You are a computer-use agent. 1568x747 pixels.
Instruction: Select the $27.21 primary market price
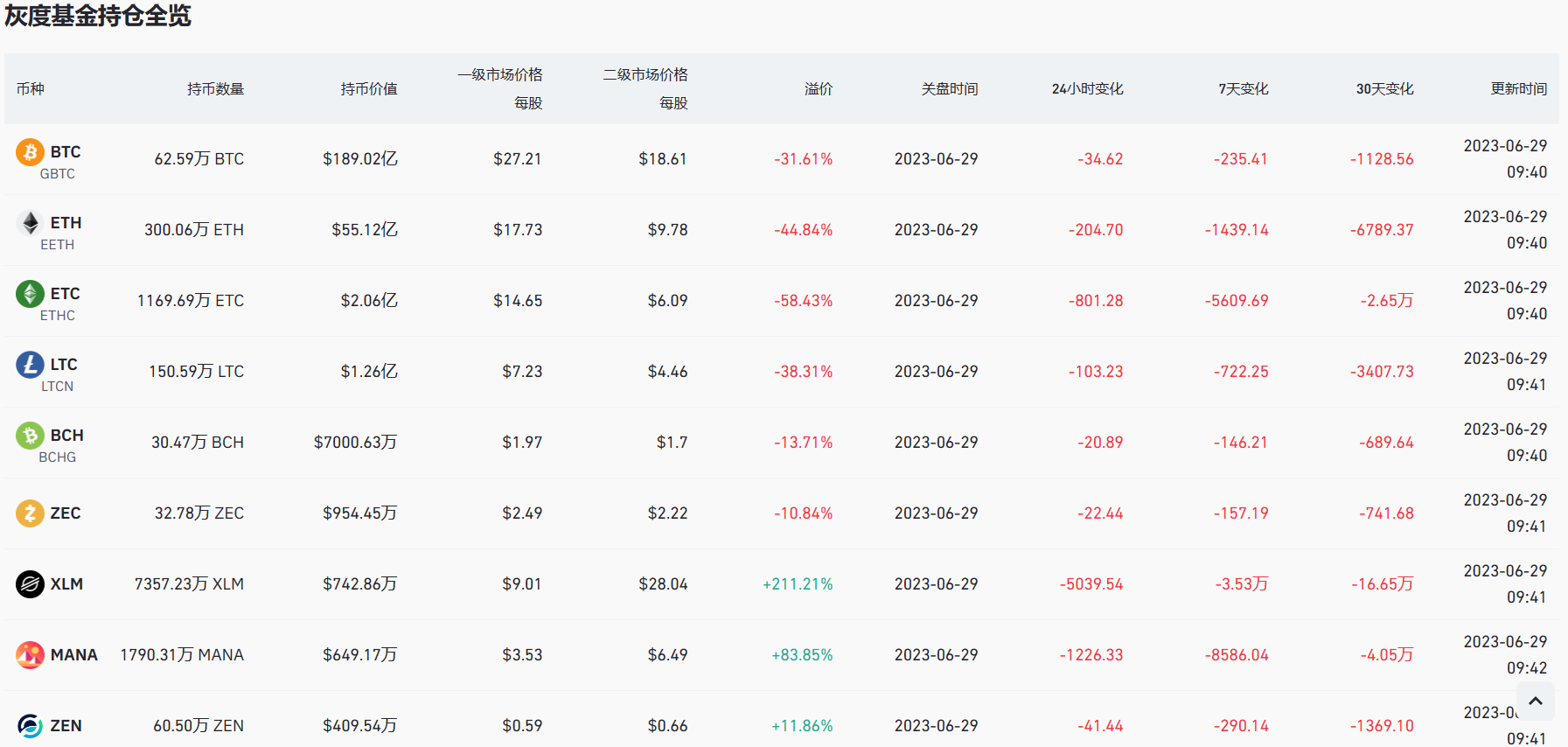click(518, 159)
